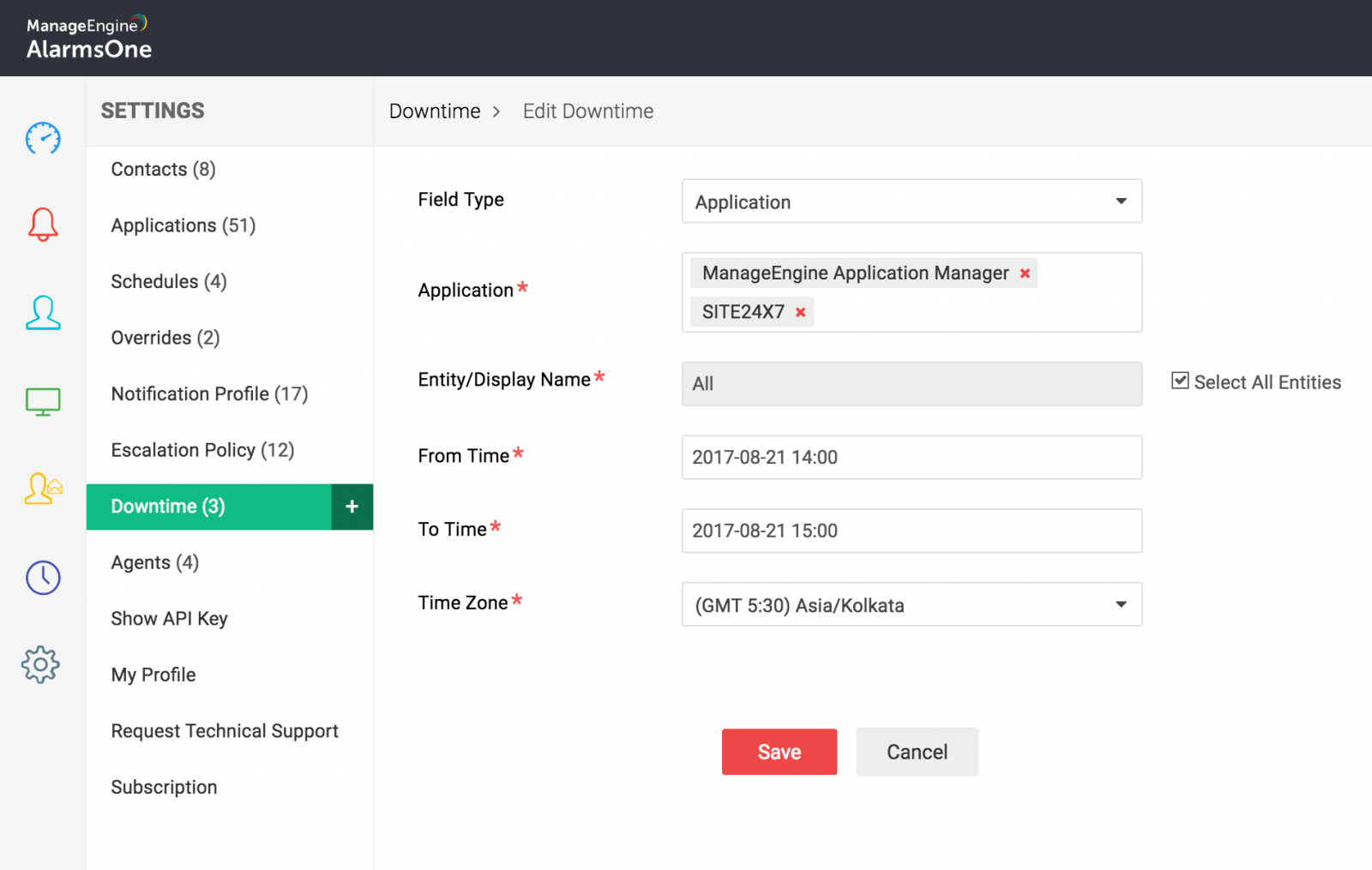Select Downtime (3) menu item
The width and height of the screenshot is (1372, 870).
coord(209,507)
